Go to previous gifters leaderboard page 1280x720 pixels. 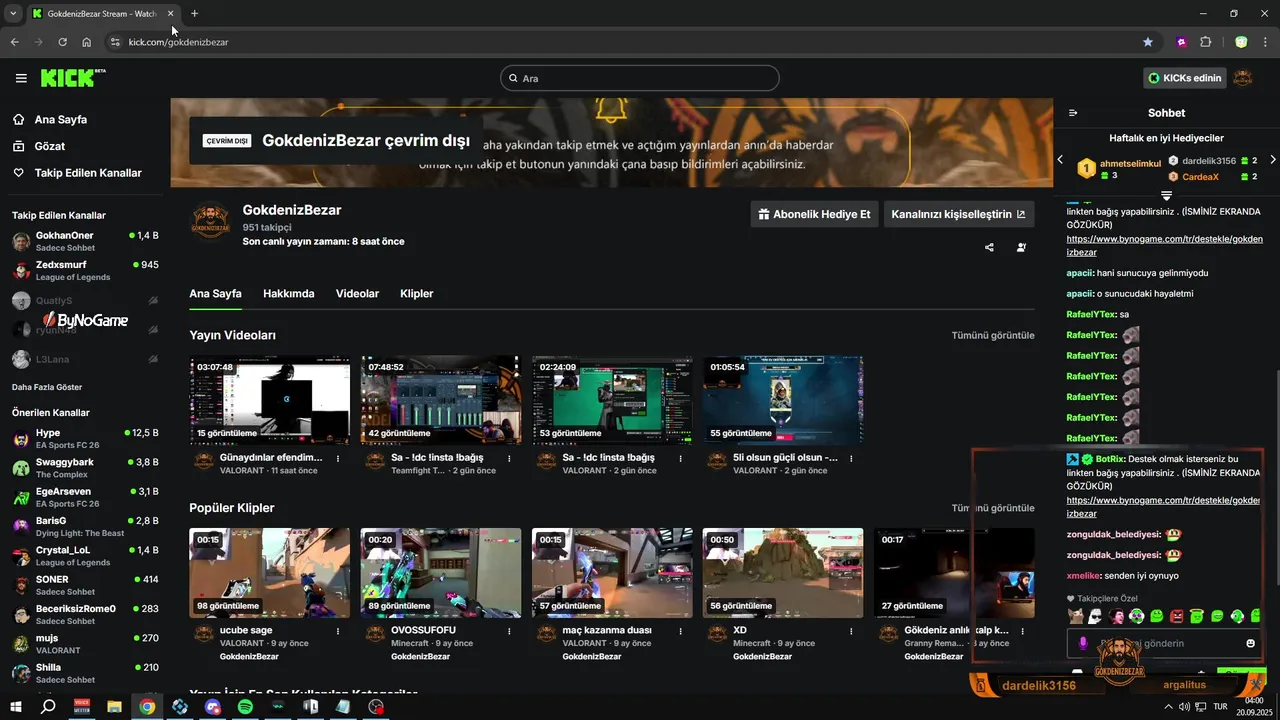[1061, 159]
